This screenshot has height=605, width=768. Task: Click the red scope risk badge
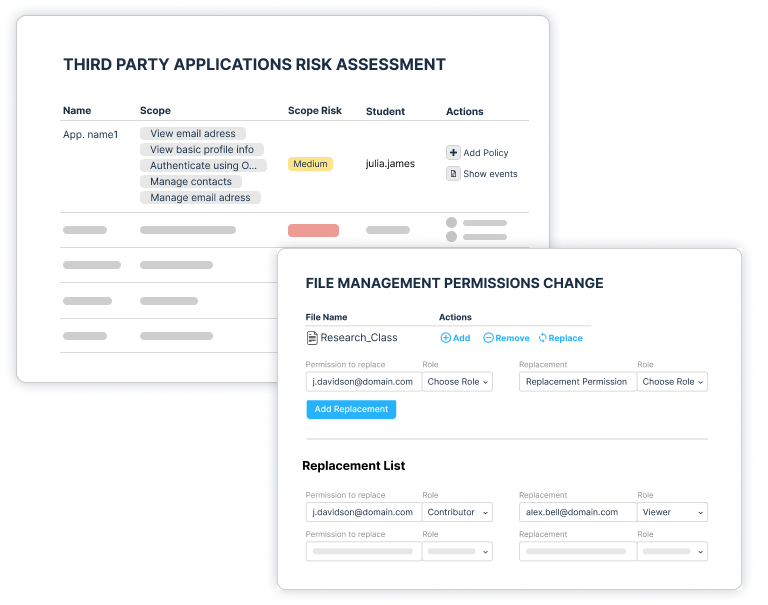[313, 230]
